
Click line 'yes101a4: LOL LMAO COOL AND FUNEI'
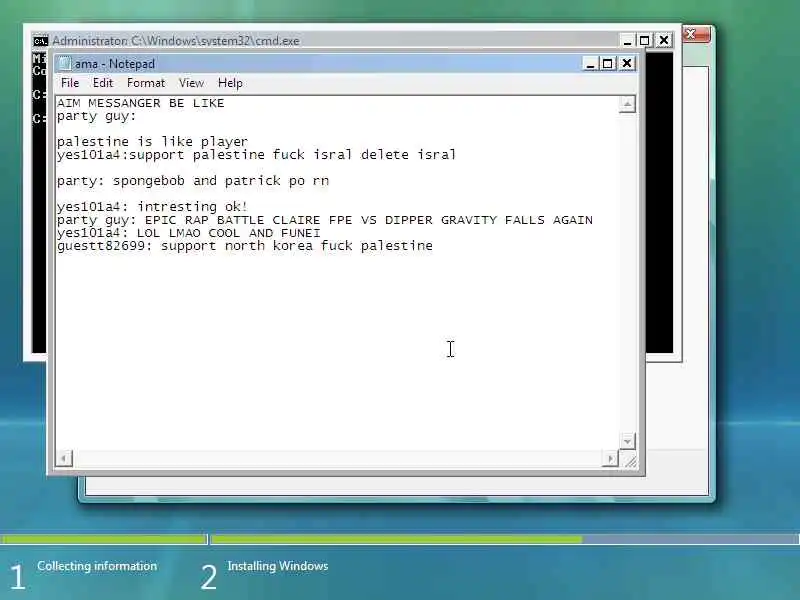(x=189, y=233)
